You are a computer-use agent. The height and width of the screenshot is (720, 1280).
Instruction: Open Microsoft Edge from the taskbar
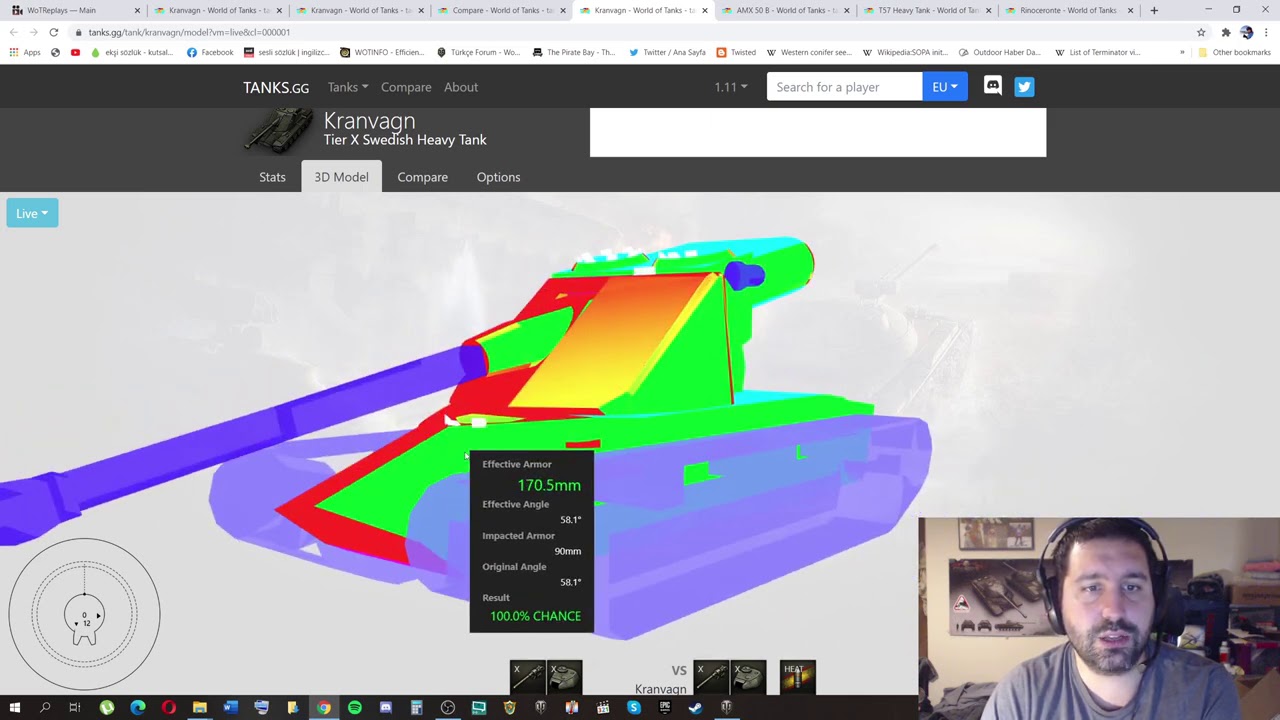click(x=137, y=708)
